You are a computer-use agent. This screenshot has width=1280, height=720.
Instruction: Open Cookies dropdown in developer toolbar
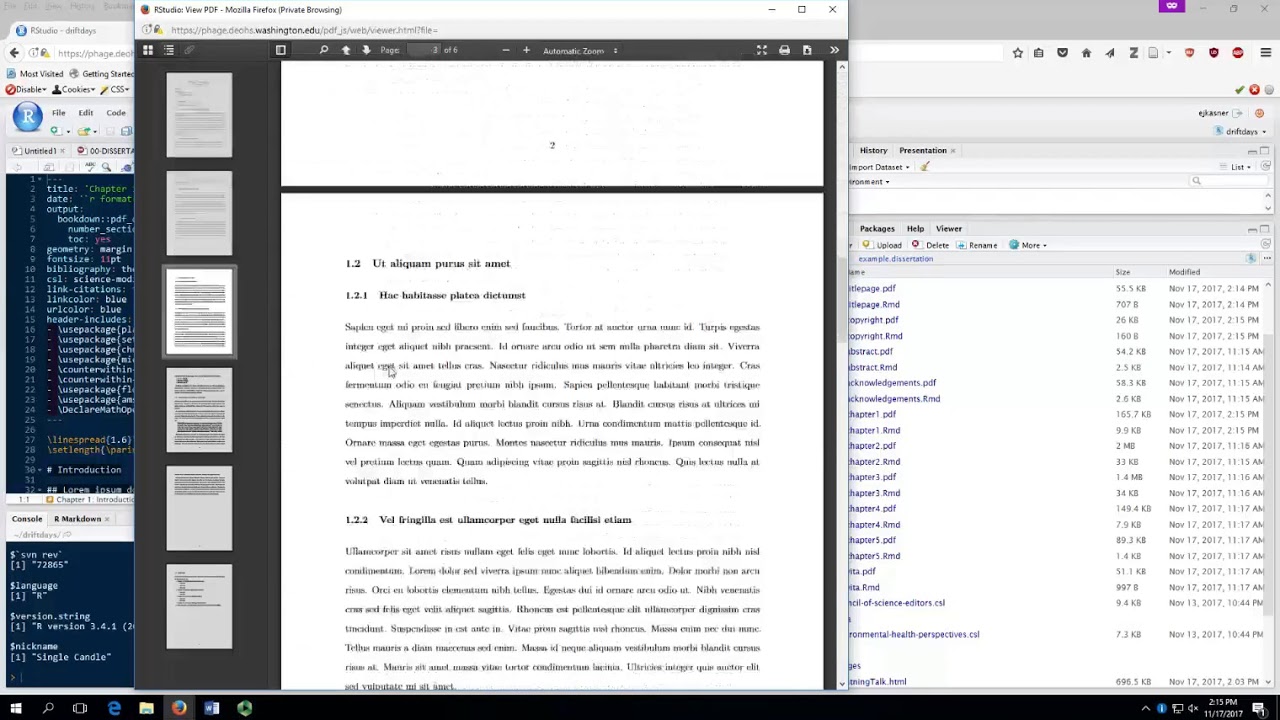click(x=73, y=89)
